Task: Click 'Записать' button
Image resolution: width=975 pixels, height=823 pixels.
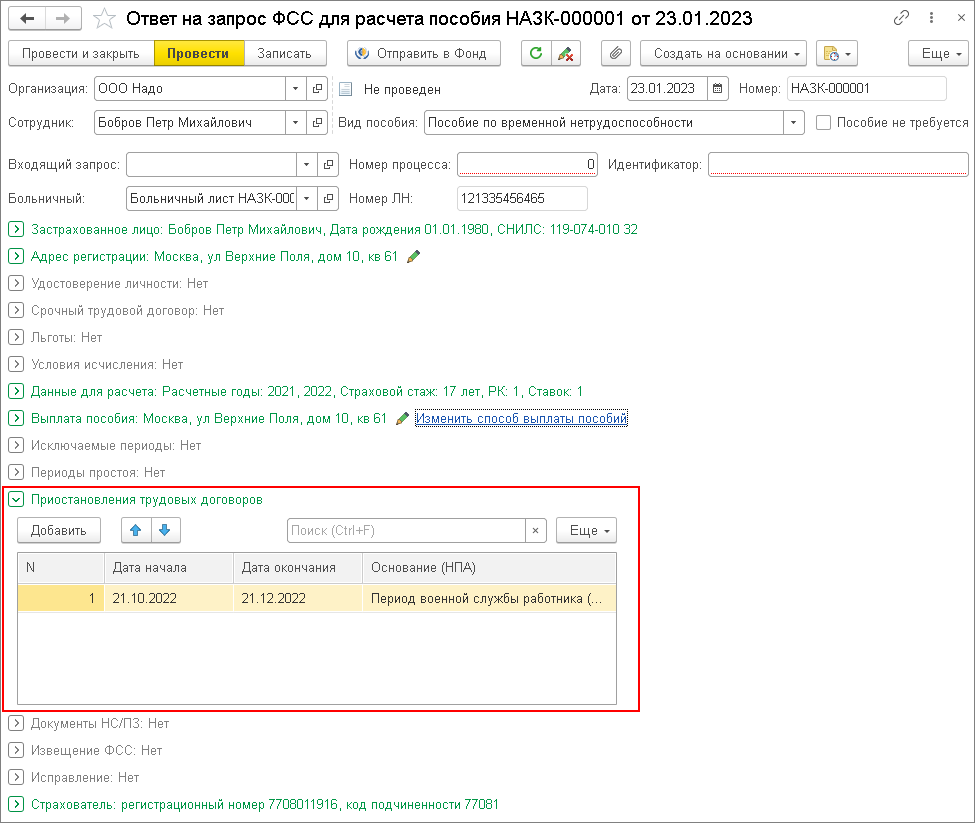Action: tap(285, 53)
